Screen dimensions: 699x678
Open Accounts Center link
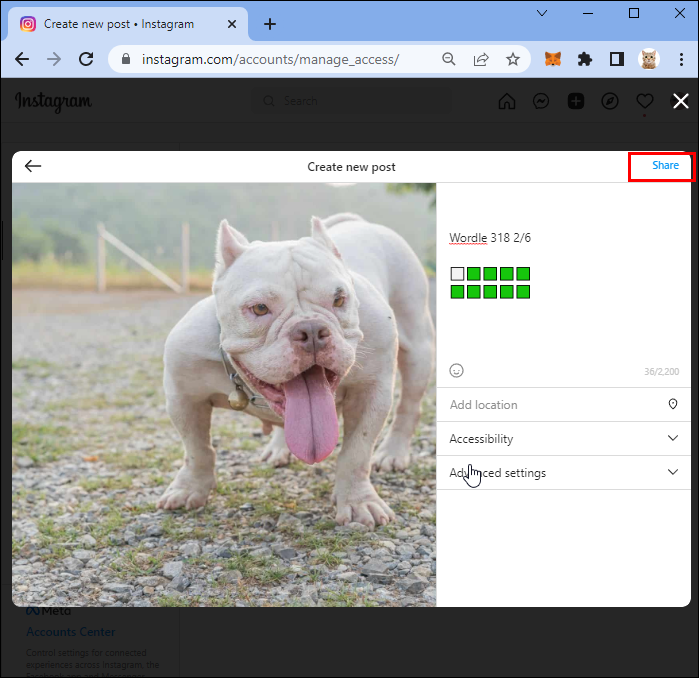[70, 632]
